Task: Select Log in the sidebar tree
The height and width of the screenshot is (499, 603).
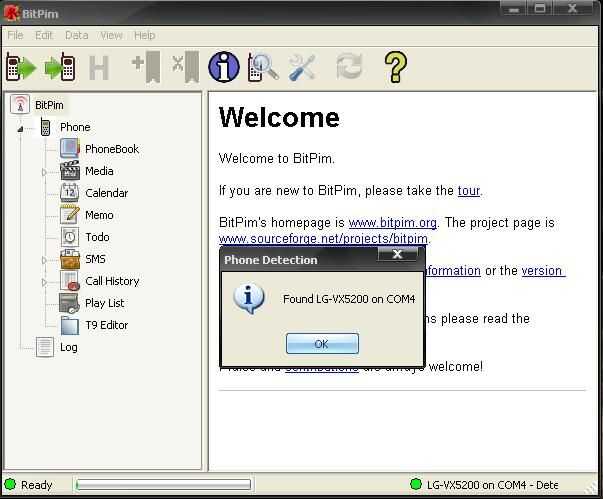Action: coord(68,347)
